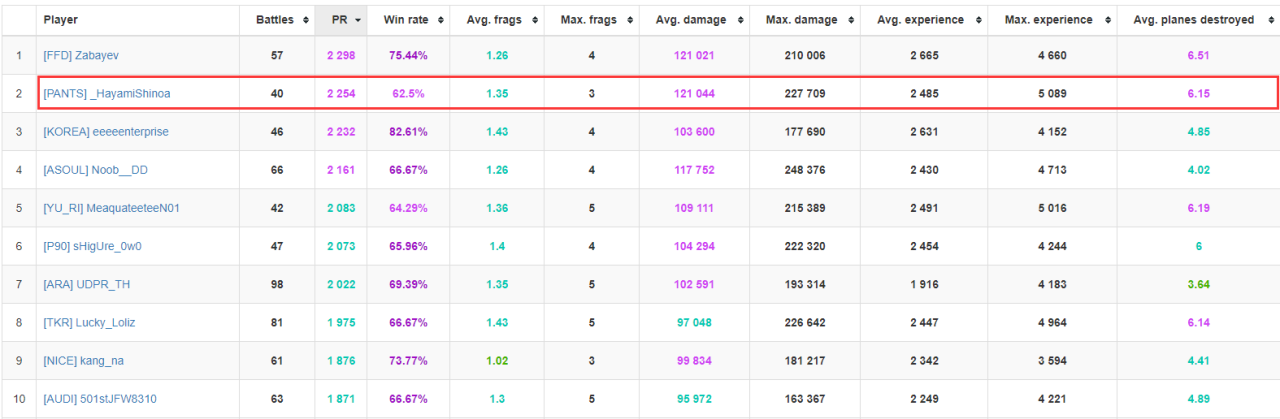
Task: Open [P90] sHigUre_0w0 player page
Action: 93,246
